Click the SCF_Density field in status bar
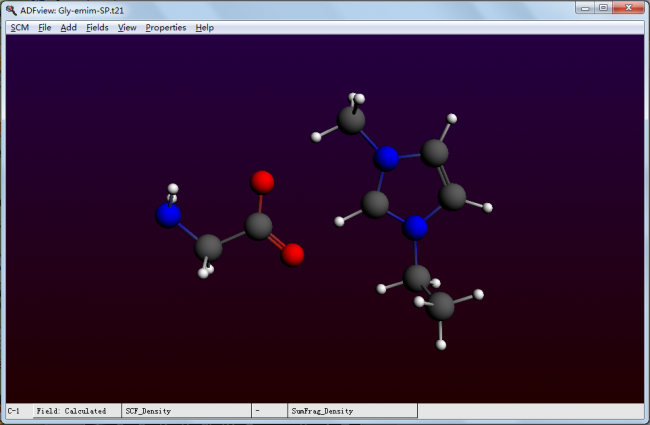Image resolution: width=650 pixels, height=425 pixels. (x=186, y=411)
